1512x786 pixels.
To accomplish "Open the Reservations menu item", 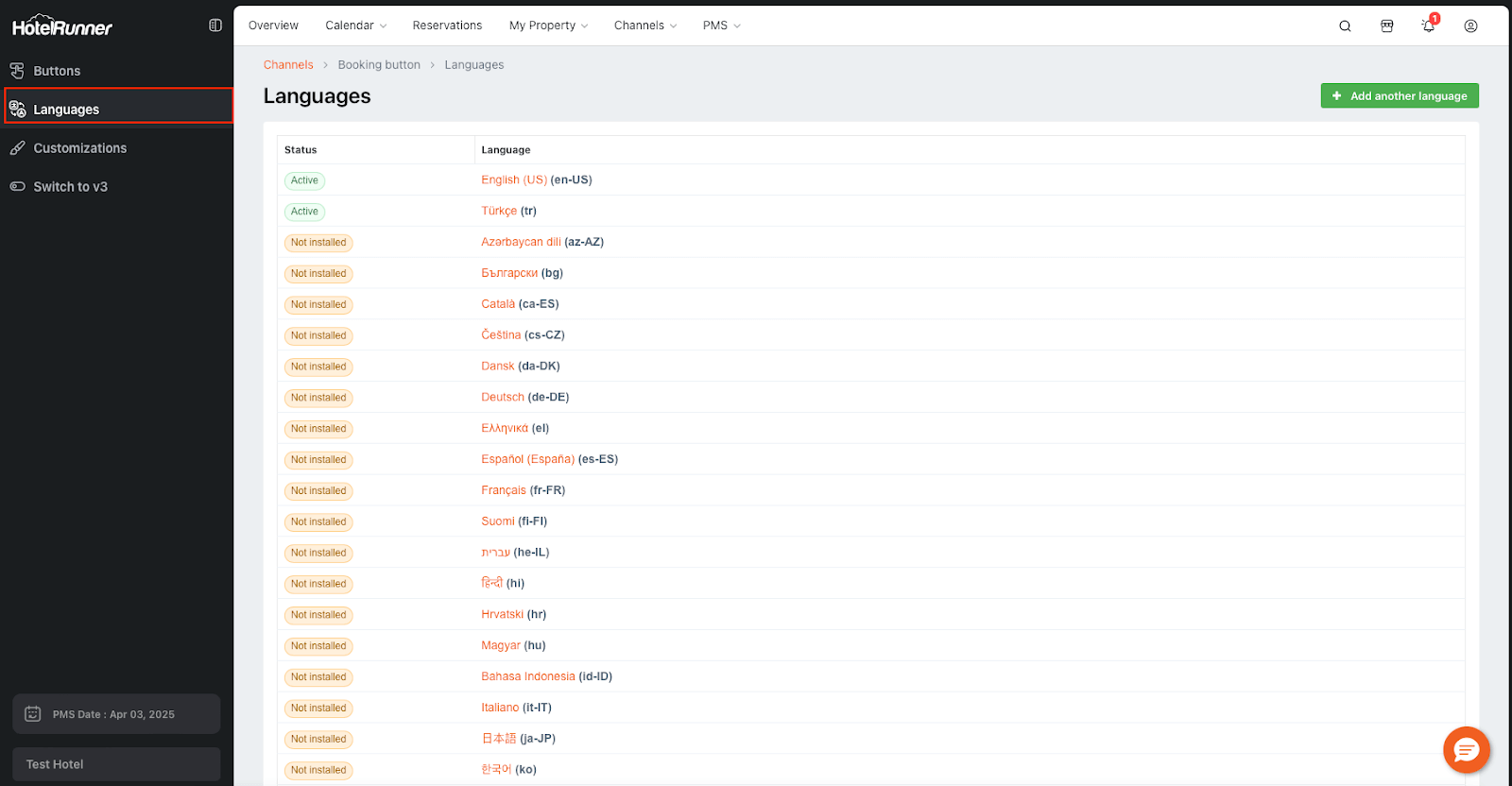I will click(x=447, y=26).
